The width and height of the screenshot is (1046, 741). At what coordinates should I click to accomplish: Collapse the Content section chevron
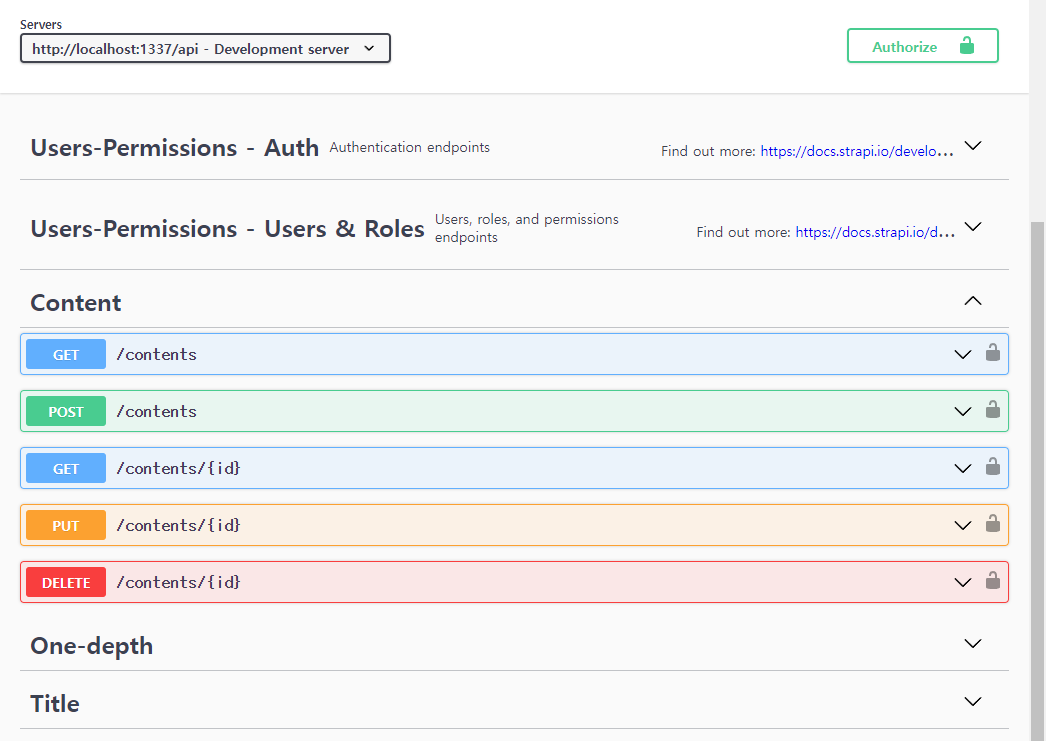point(973,301)
